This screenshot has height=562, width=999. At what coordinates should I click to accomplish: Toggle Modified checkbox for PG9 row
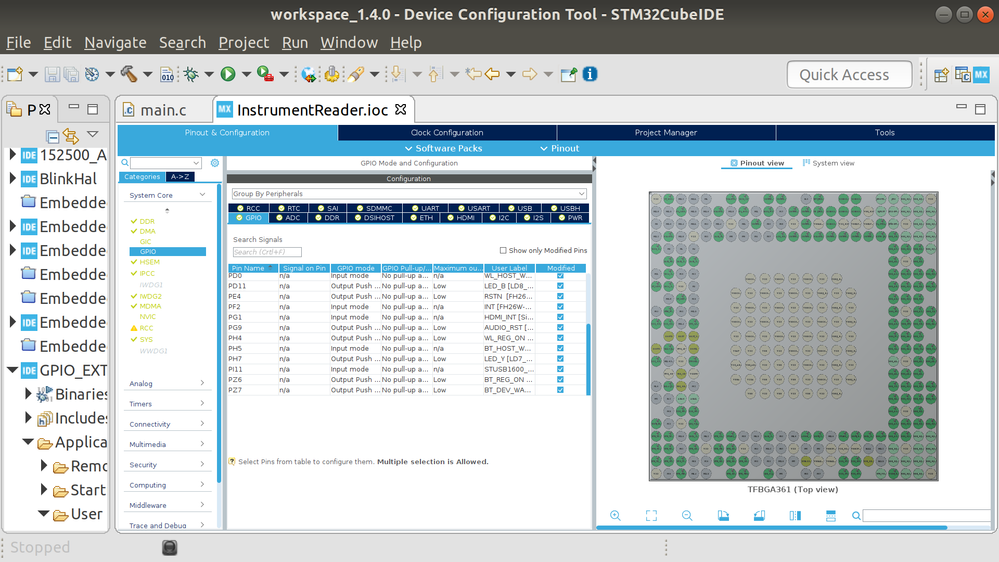pyautogui.click(x=561, y=328)
